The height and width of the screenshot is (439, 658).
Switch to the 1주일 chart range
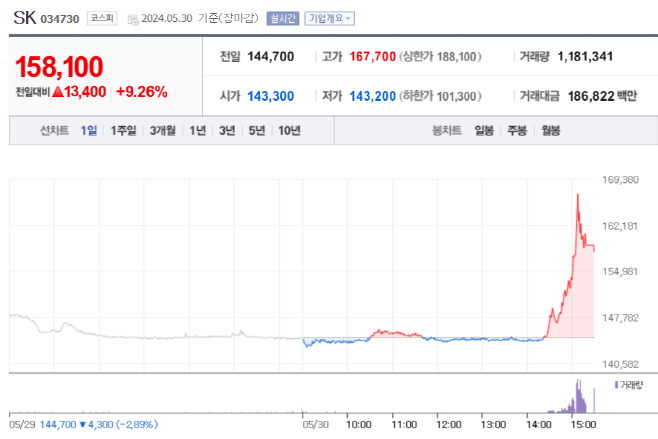click(123, 131)
